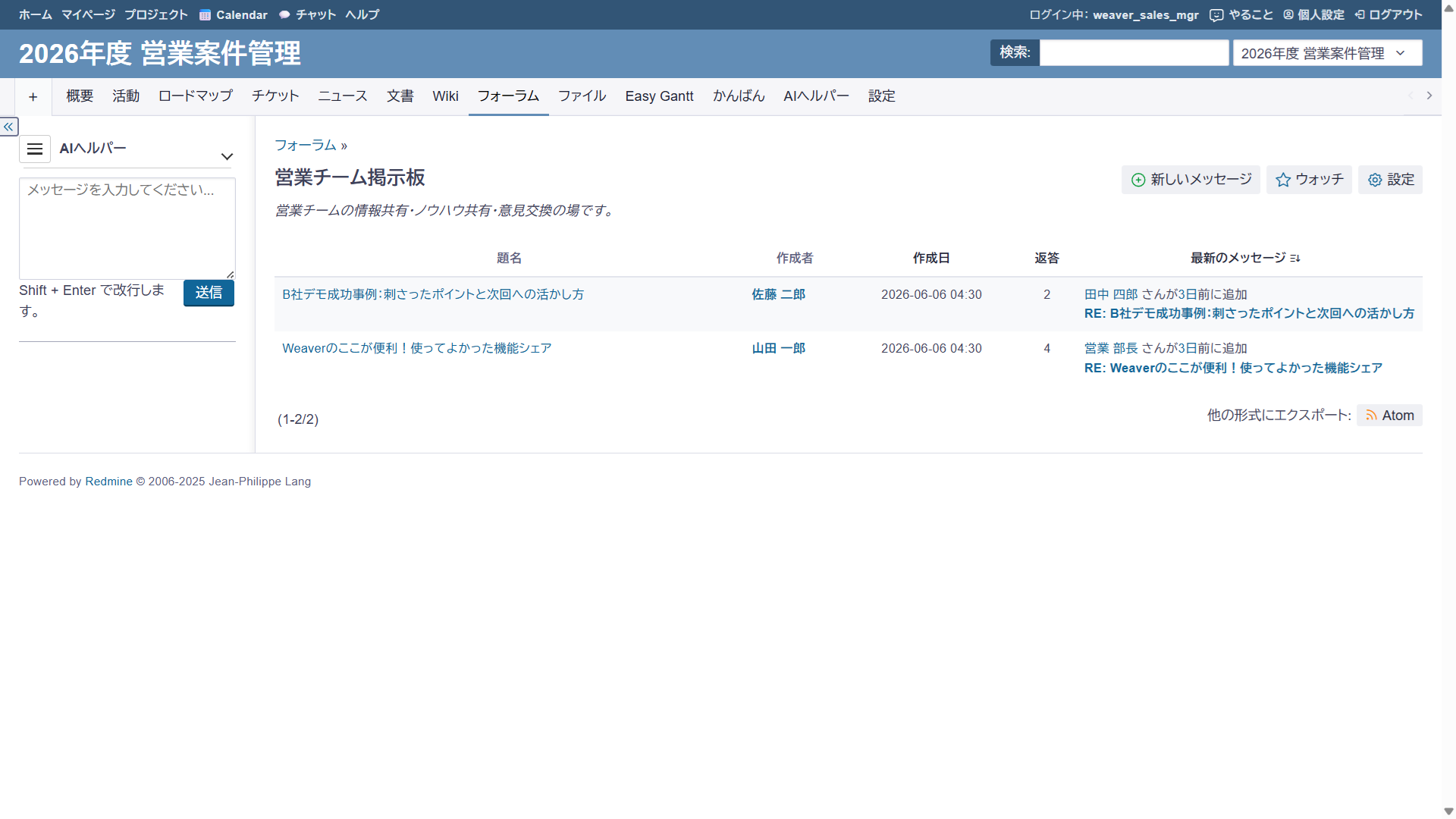Image resolution: width=1456 pixels, height=819 pixels.
Task: Click the 送信 button
Action: [209, 293]
